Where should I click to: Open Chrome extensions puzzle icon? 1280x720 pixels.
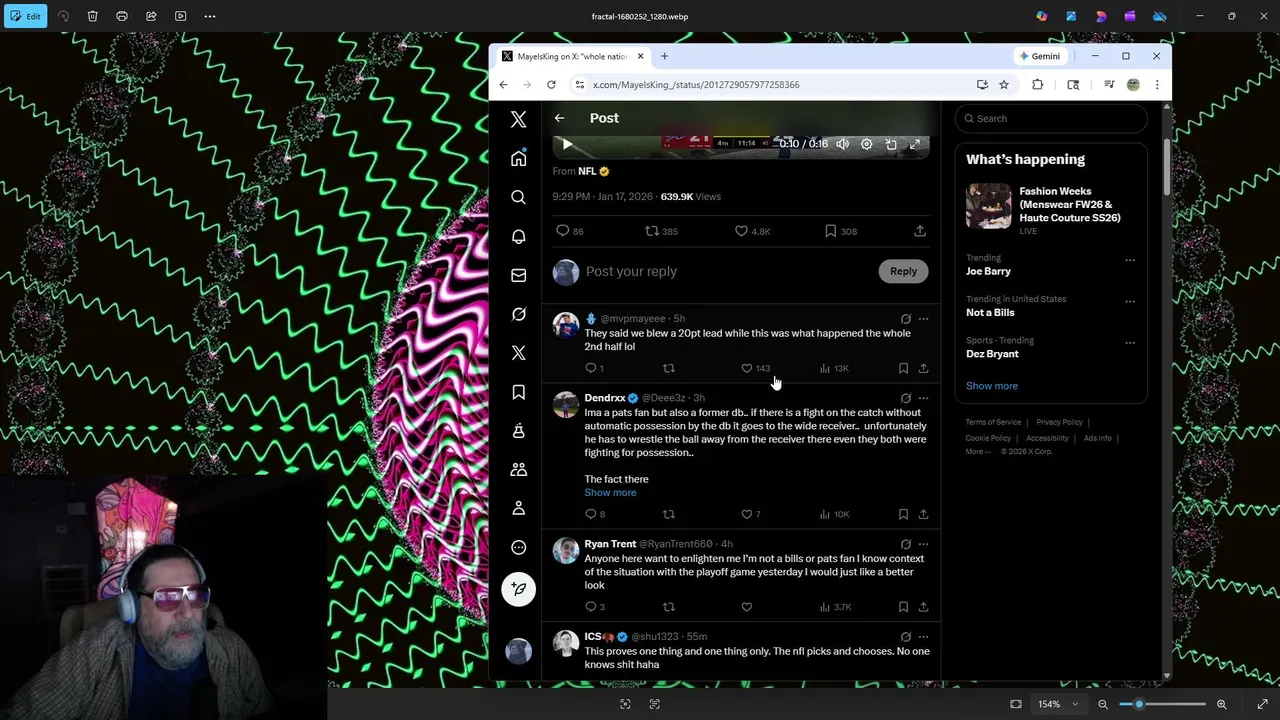click(x=1037, y=85)
